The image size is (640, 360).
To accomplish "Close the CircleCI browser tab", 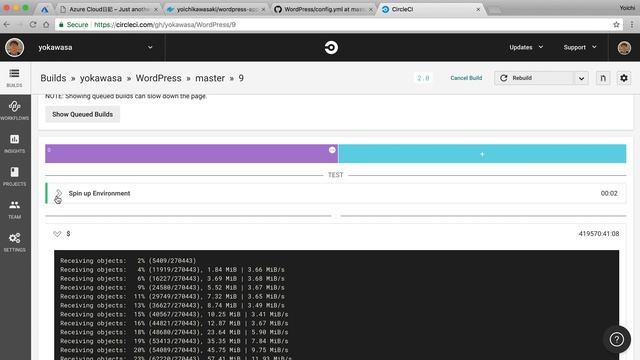I will (478, 9).
